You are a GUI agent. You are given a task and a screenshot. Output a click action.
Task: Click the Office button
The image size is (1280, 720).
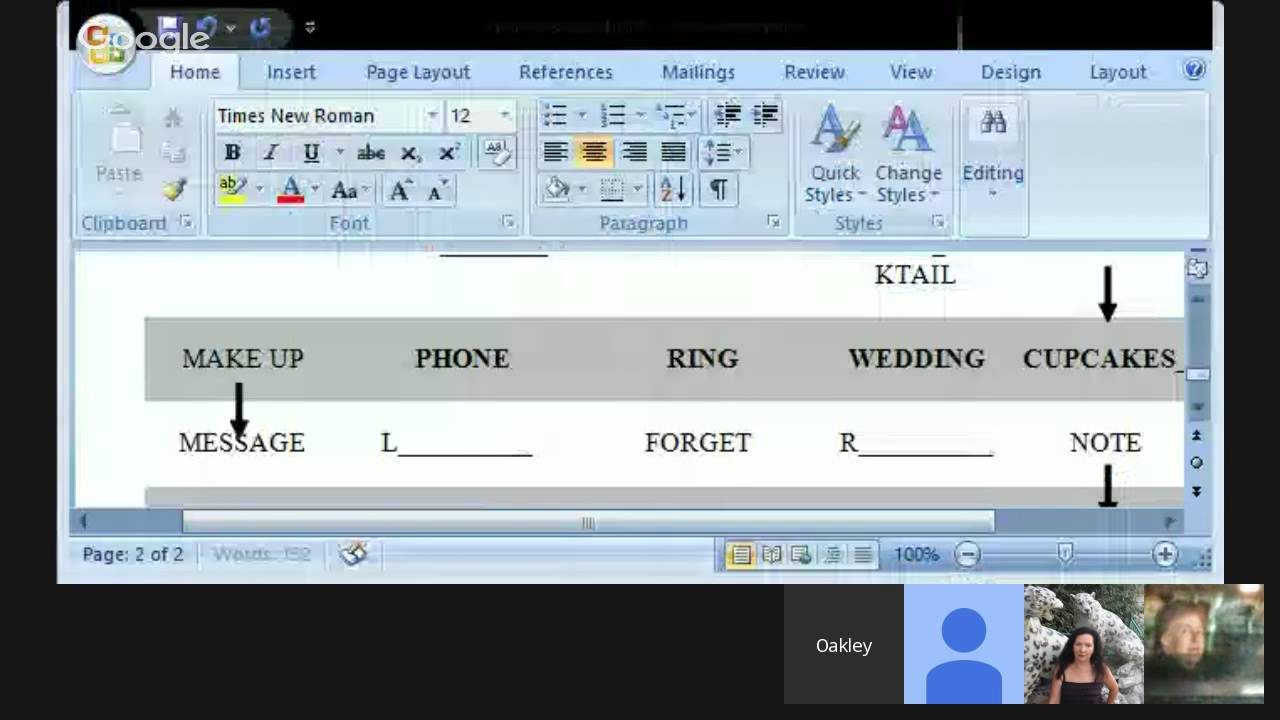[107, 43]
